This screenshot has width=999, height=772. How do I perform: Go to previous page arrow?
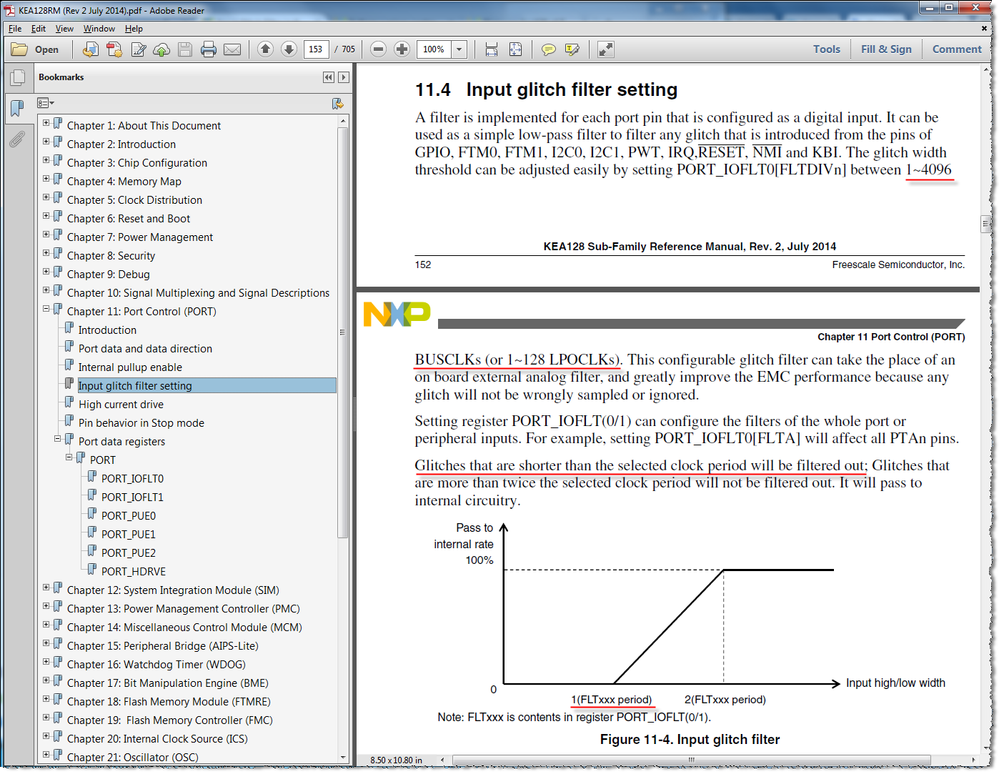pyautogui.click(x=266, y=49)
